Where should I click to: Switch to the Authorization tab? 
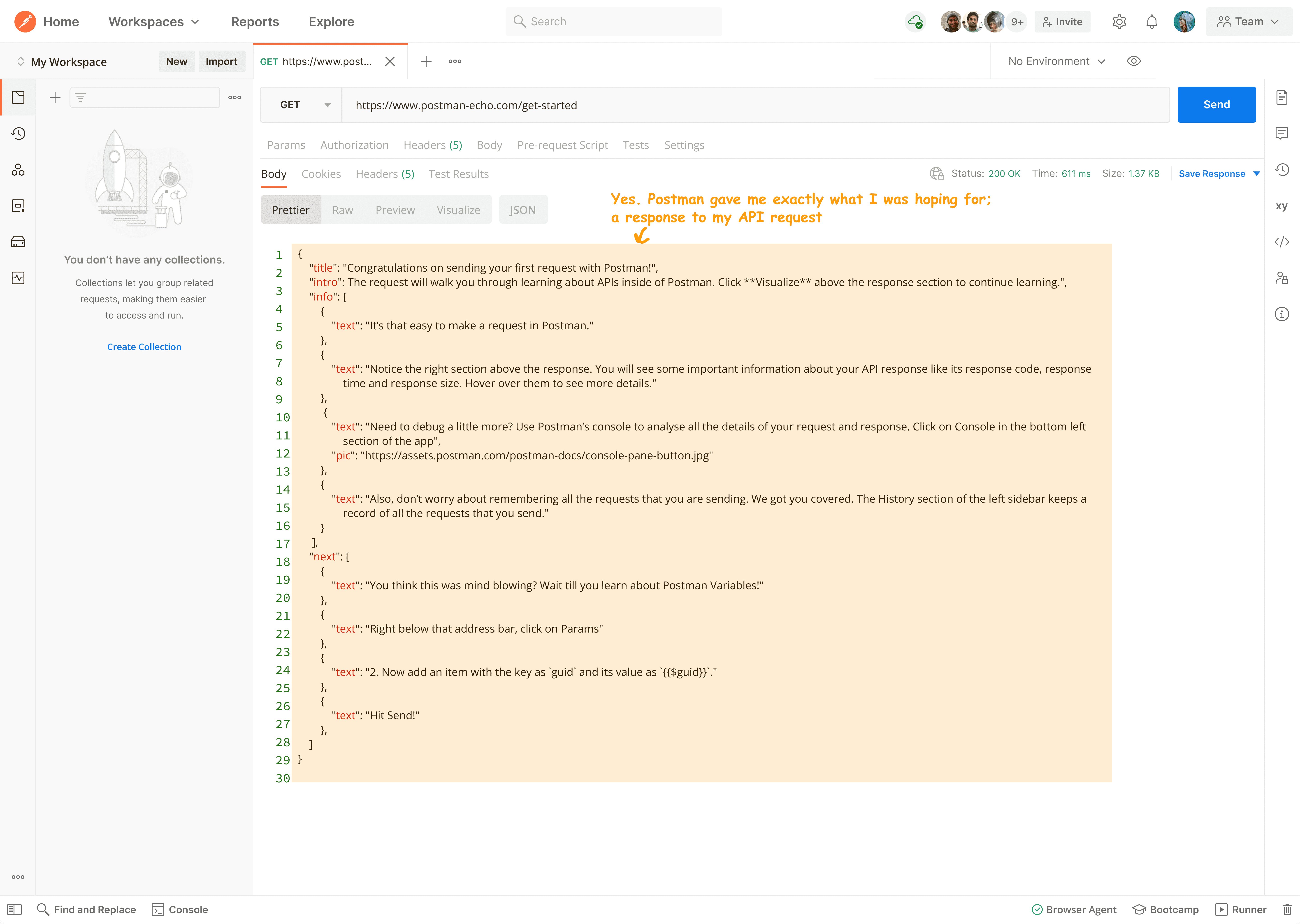tap(355, 145)
